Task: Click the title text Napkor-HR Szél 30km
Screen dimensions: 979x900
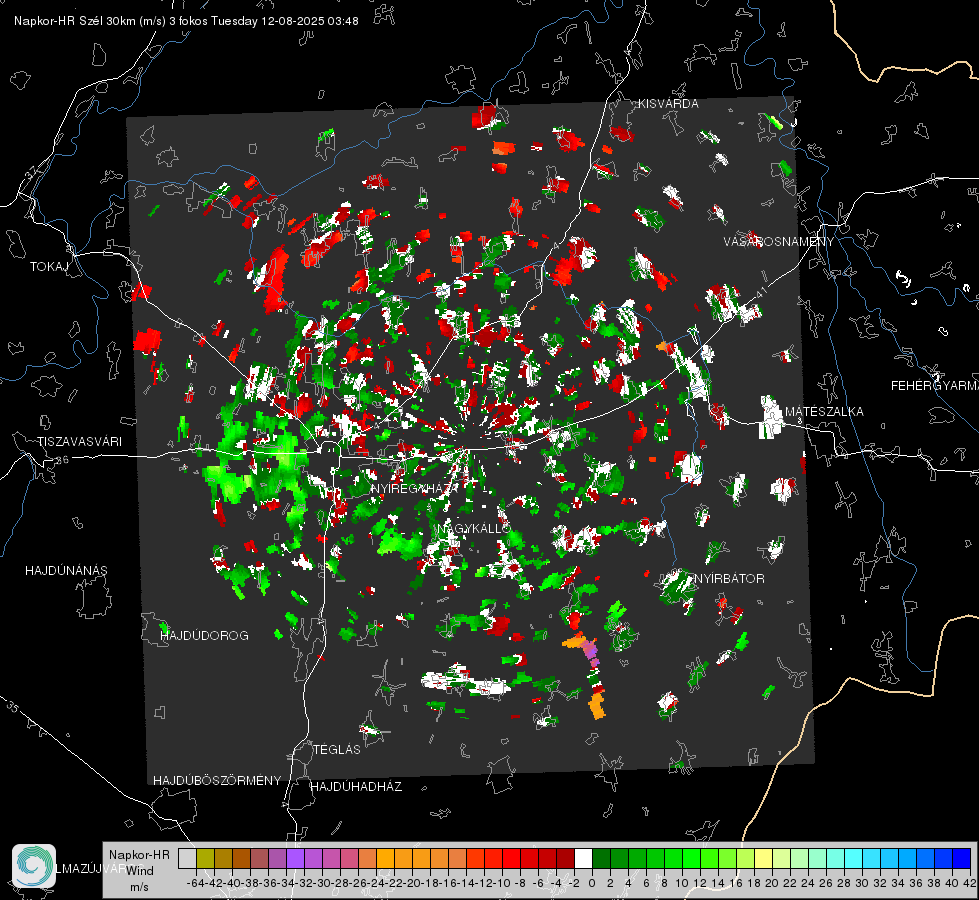Action: [80, 21]
